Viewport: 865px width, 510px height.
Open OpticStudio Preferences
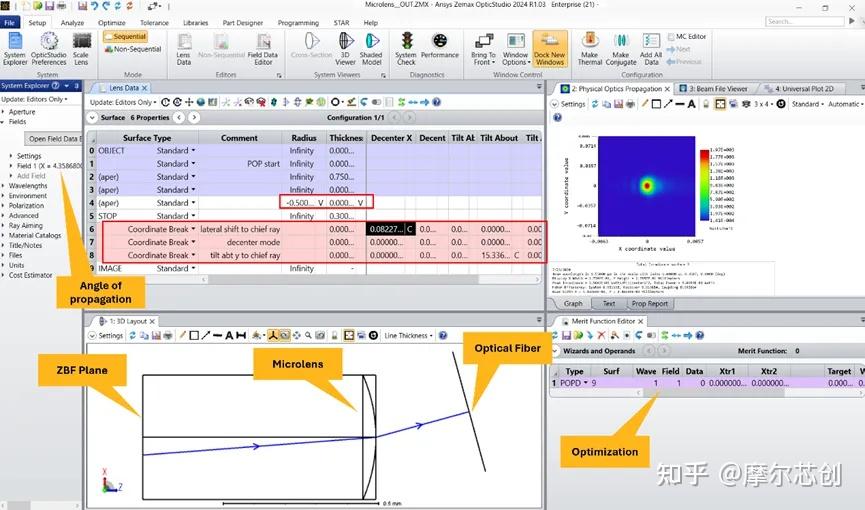click(49, 49)
